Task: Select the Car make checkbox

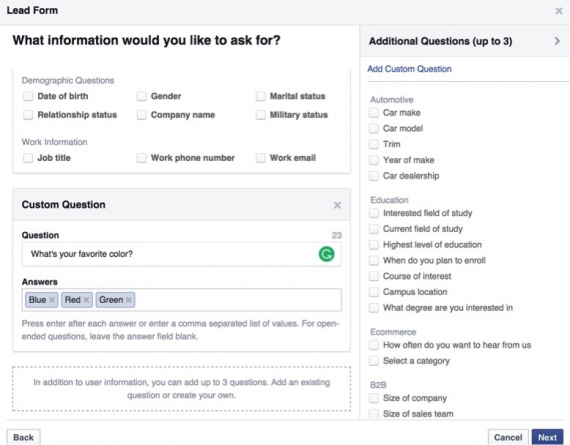Action: 374,113
